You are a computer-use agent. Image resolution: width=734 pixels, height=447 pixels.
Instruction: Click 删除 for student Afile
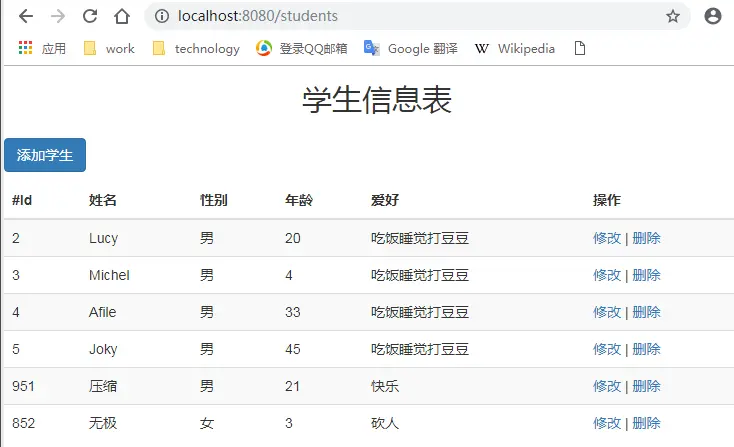pos(646,312)
